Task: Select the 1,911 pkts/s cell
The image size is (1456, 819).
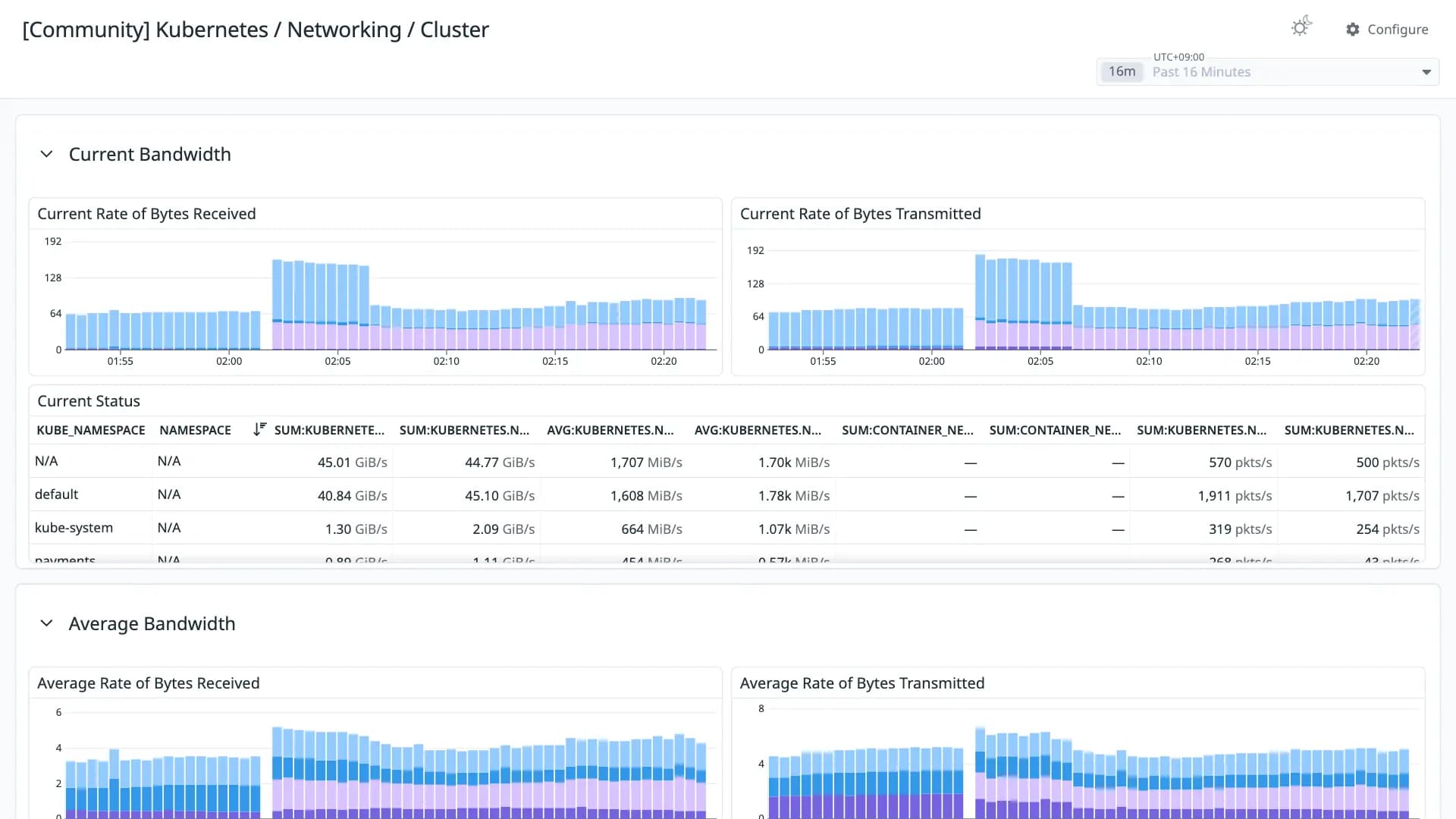Action: (1235, 496)
